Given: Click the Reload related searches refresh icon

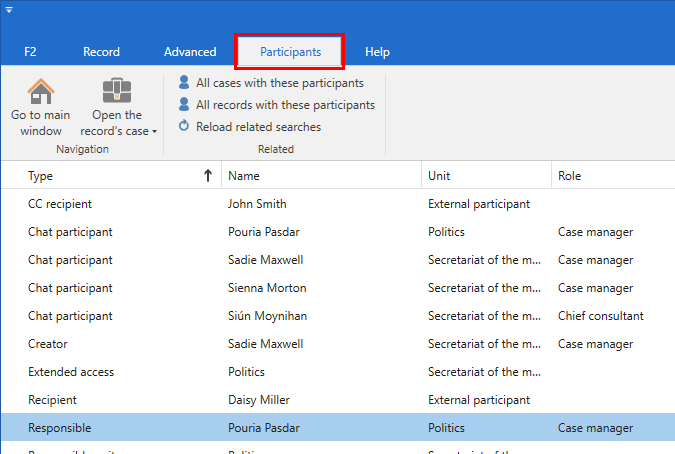Looking at the screenshot, I should pos(184,126).
